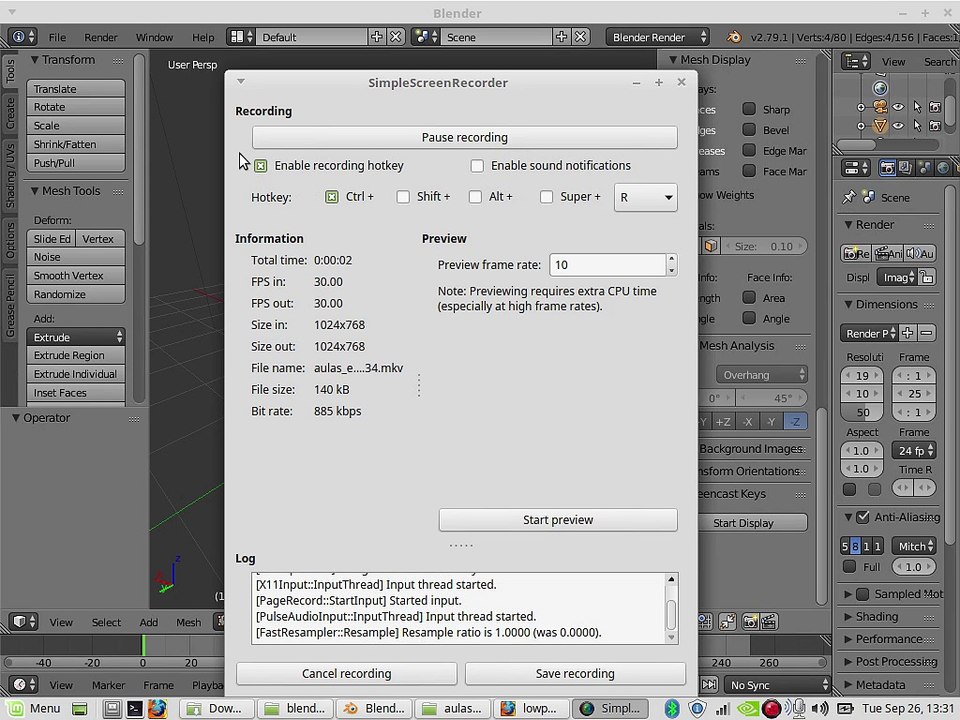Screen dimensions: 960x720
Task: Collapse the Mesh Tools panel
Action: click(x=35, y=190)
